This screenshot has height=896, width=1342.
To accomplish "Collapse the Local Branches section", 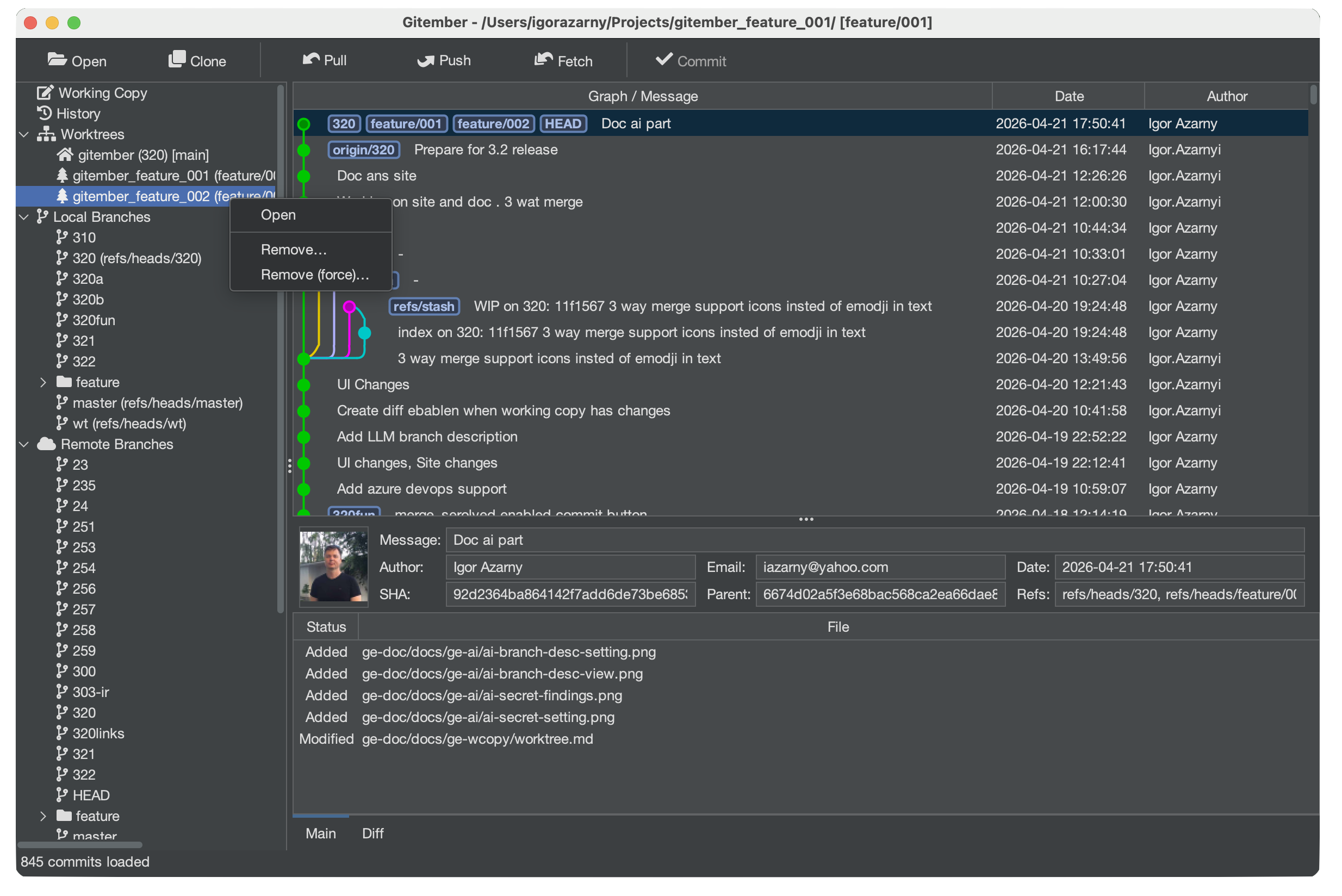I will click(x=24, y=217).
